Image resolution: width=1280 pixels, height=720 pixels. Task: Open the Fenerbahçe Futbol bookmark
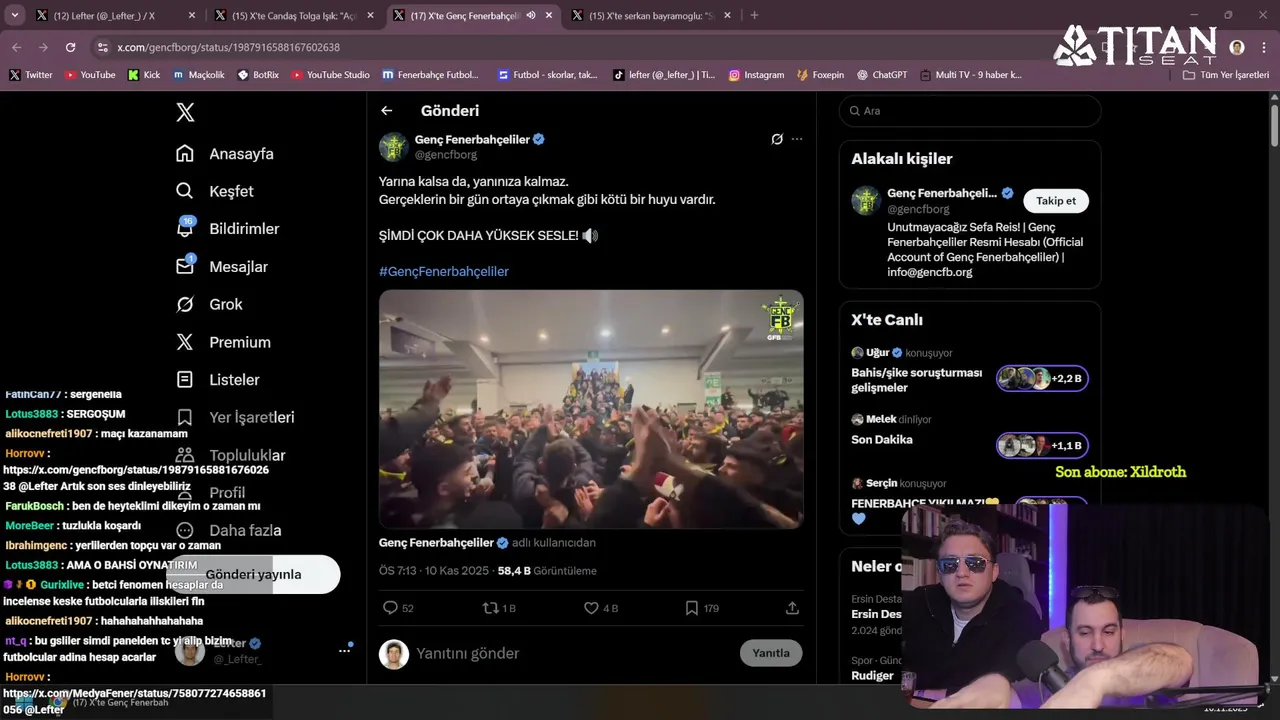(x=430, y=75)
